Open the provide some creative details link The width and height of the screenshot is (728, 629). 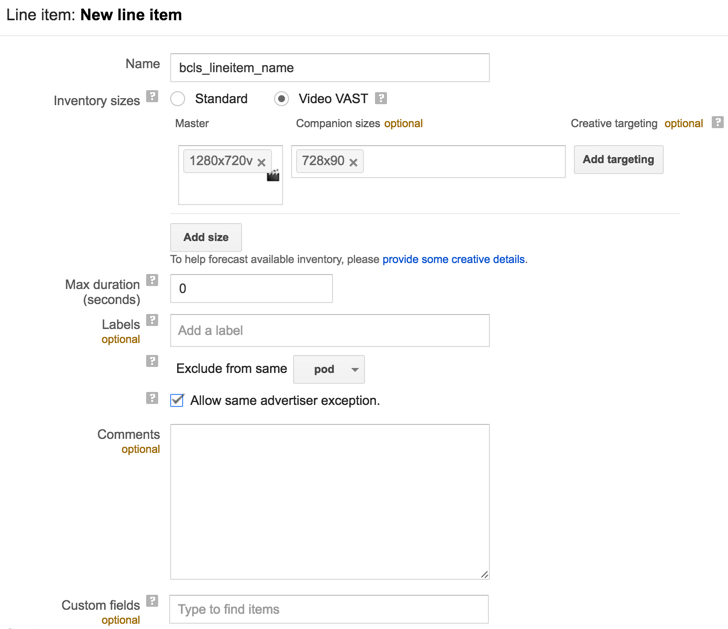(x=454, y=259)
